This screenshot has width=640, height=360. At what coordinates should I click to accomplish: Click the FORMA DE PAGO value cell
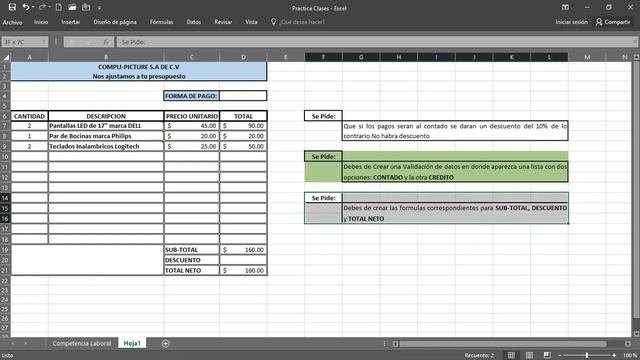coord(243,96)
